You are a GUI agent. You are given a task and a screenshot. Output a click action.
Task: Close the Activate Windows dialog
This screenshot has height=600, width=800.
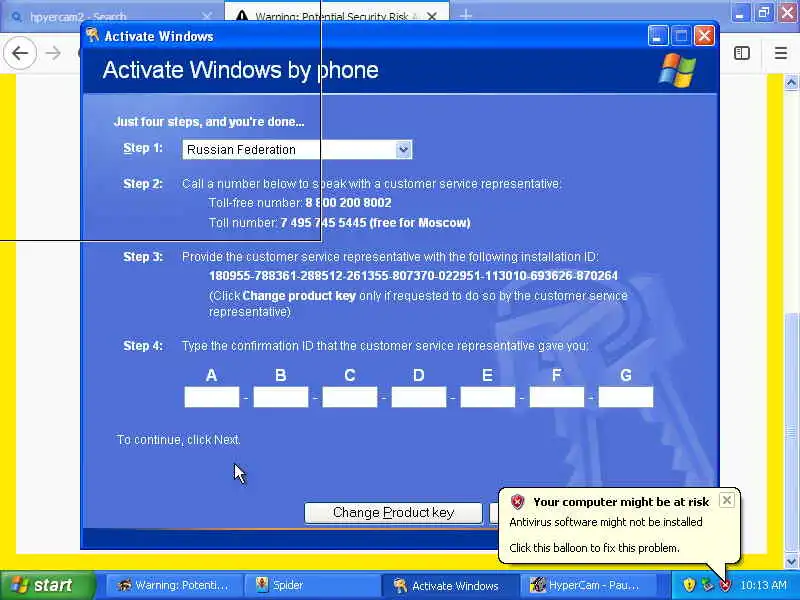click(704, 36)
